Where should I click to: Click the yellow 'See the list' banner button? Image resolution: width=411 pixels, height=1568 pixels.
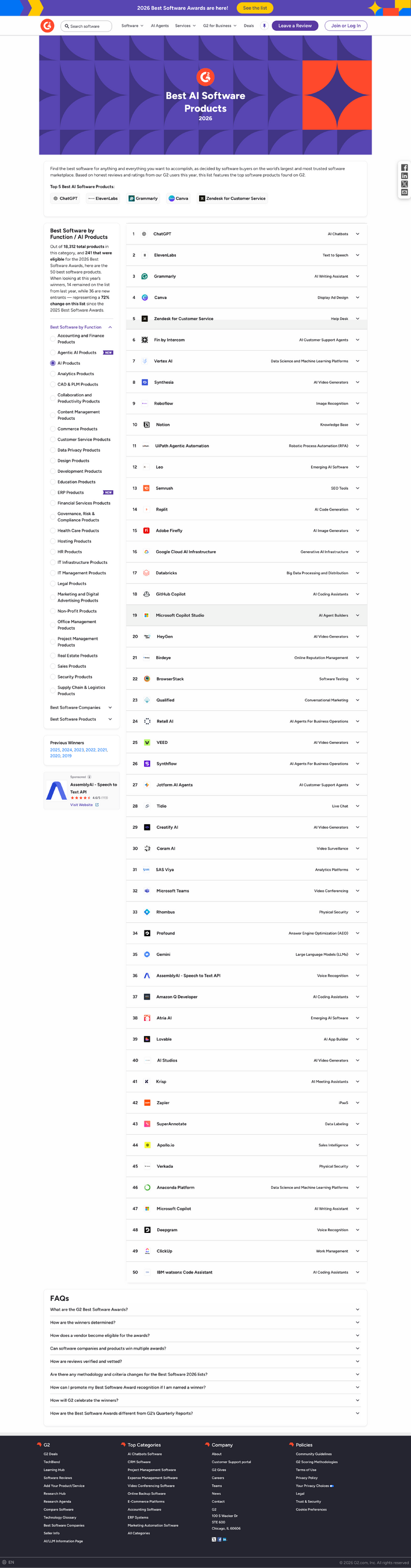point(254,8)
